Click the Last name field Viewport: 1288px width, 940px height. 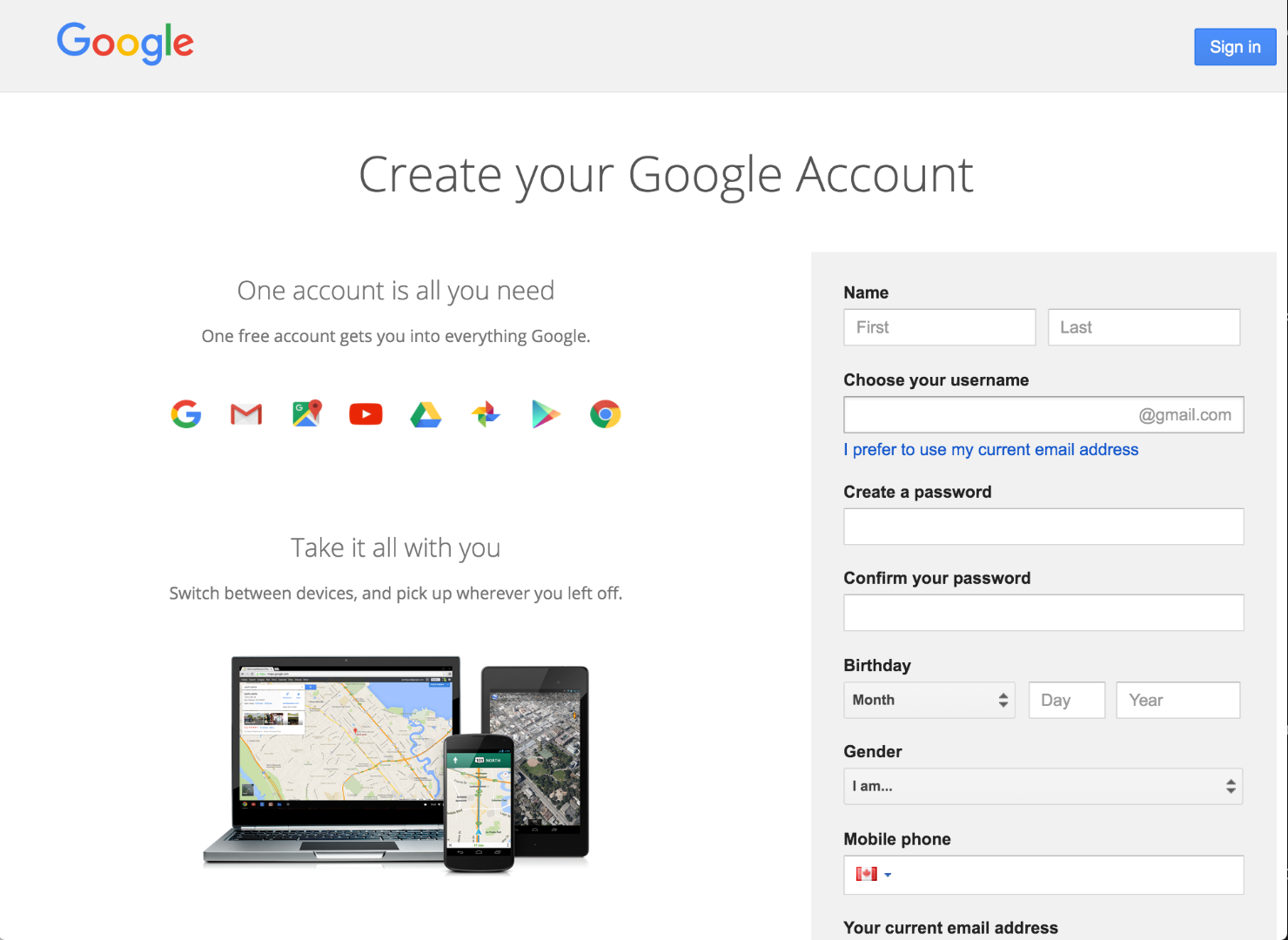tap(1144, 326)
